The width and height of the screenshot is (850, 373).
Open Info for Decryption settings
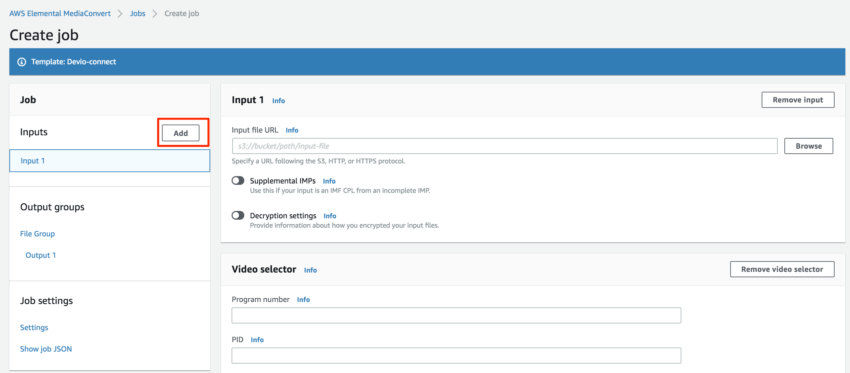pos(330,216)
